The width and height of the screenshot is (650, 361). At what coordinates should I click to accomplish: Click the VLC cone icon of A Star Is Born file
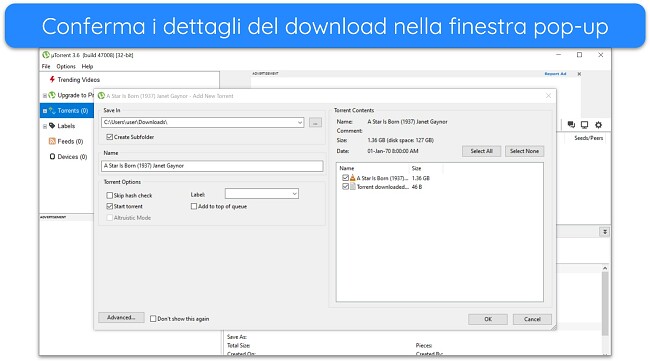(x=353, y=178)
